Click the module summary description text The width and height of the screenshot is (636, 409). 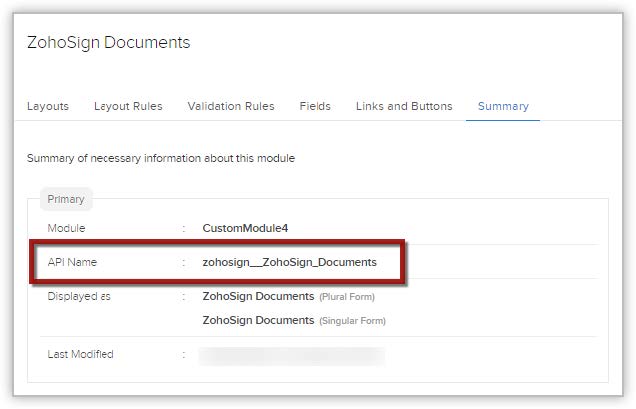161,158
